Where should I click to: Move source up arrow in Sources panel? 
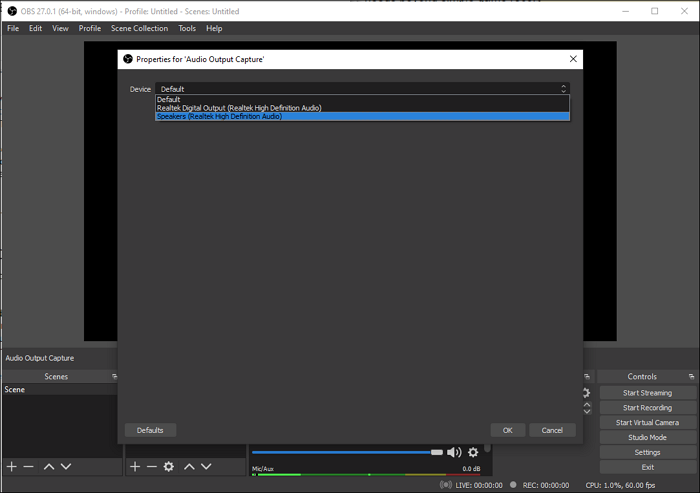click(189, 467)
